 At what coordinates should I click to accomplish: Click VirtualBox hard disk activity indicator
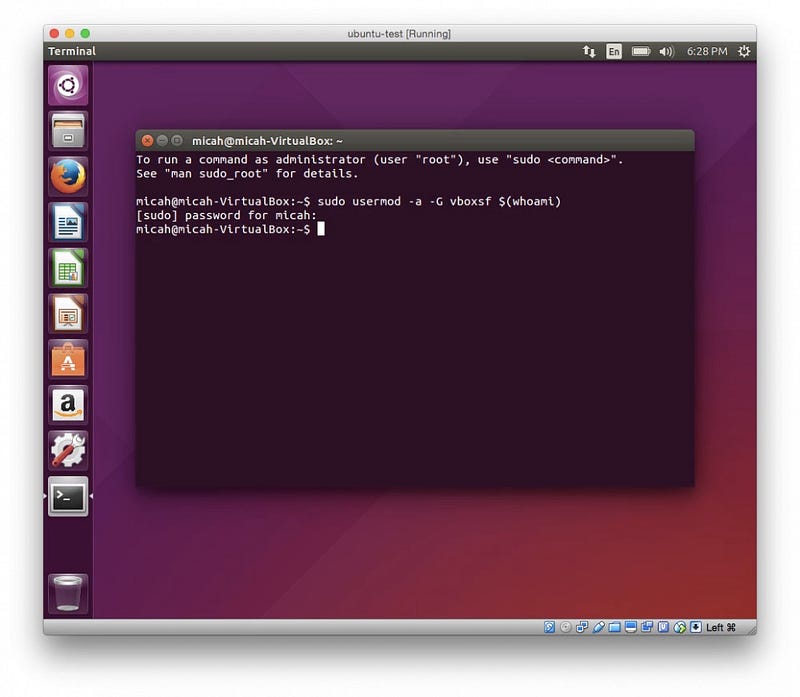pyautogui.click(x=549, y=627)
